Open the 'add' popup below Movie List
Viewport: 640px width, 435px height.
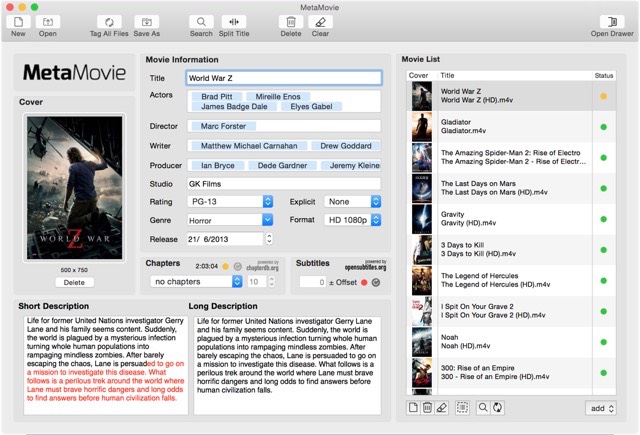pyautogui.click(x=601, y=408)
